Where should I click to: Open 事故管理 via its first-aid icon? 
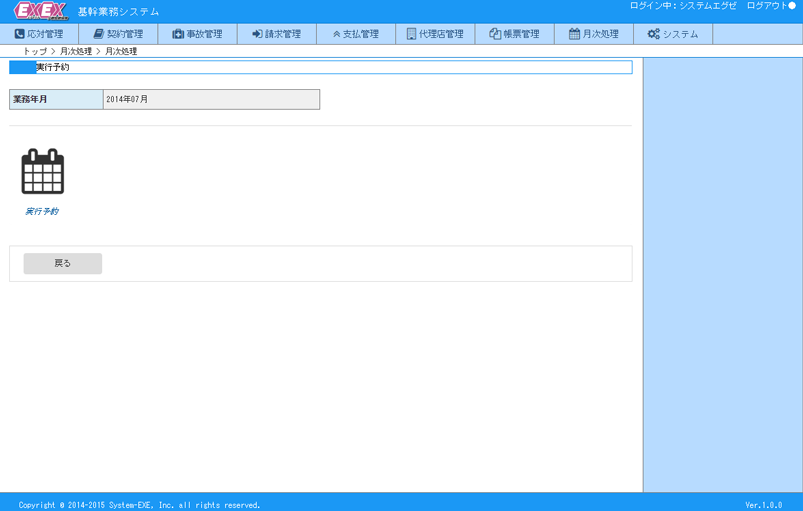point(178,34)
